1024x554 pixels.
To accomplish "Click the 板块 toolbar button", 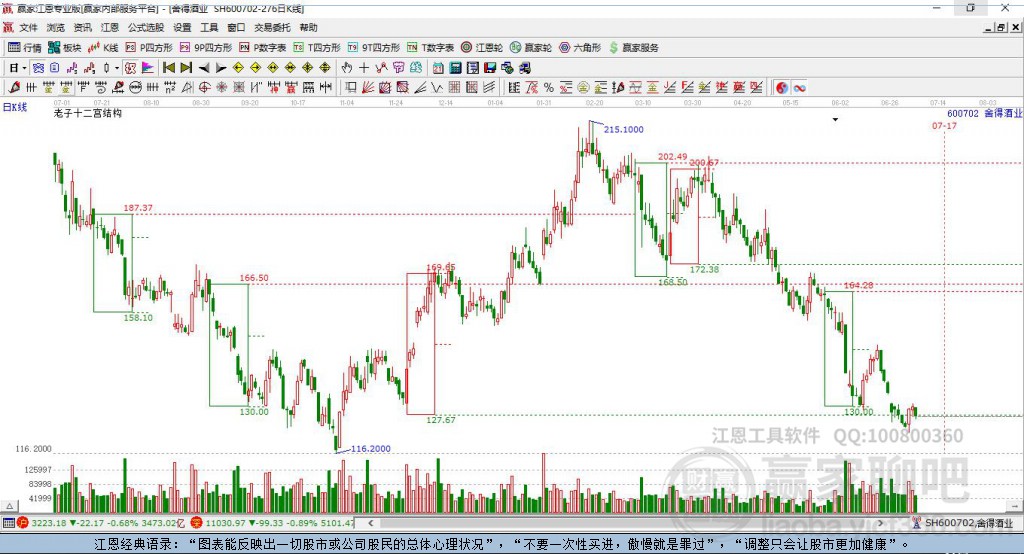I will (65, 48).
